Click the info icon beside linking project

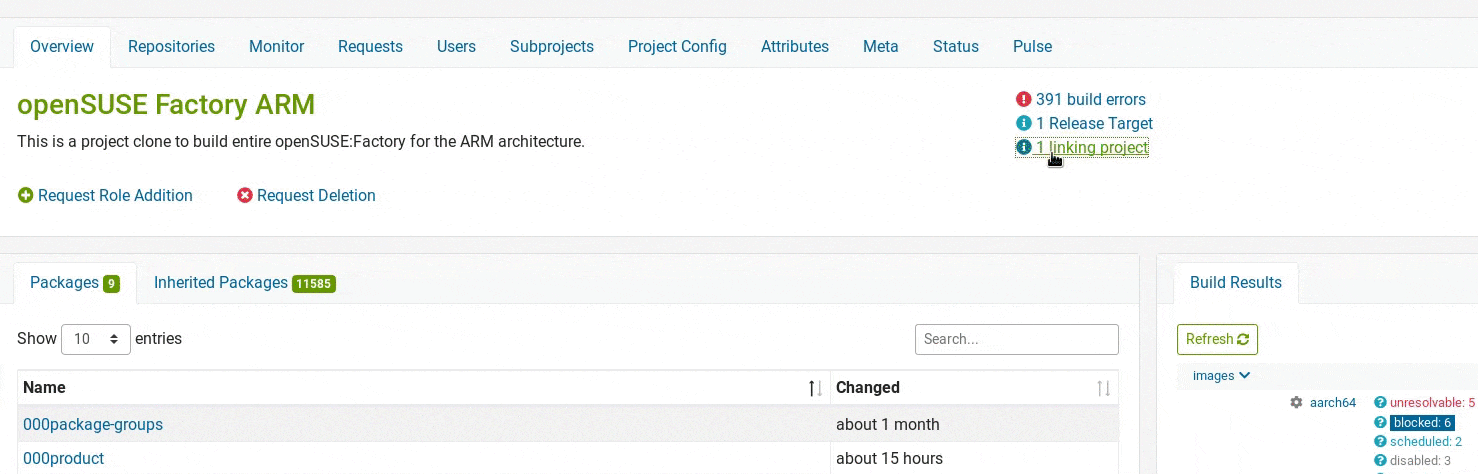click(x=1023, y=147)
